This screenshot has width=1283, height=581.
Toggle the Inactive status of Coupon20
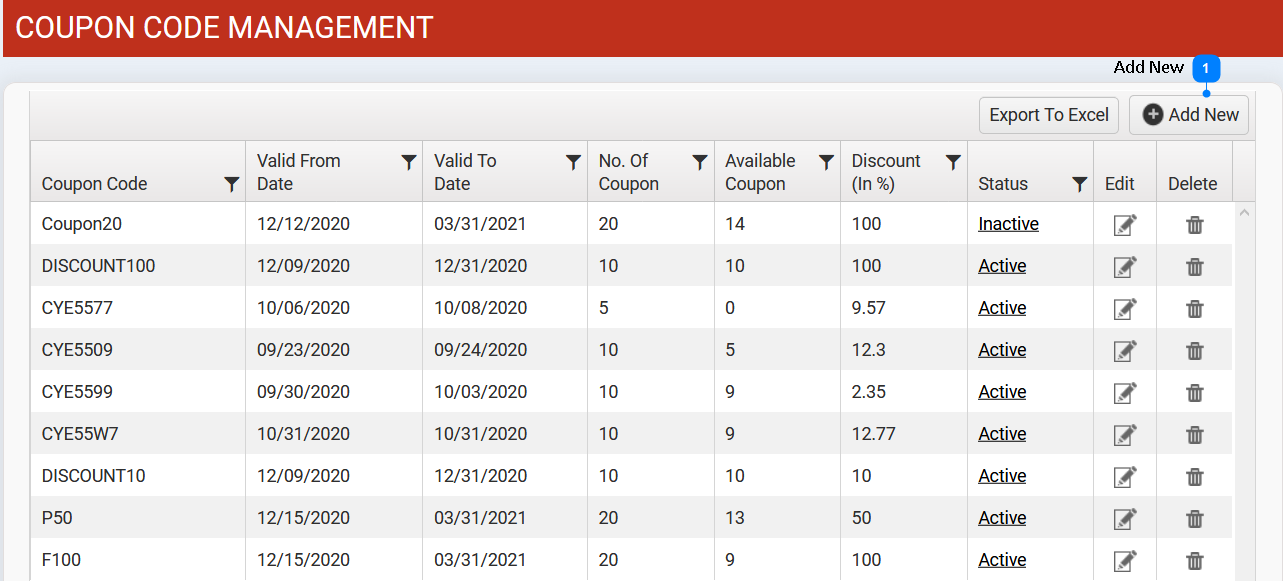tap(1008, 224)
